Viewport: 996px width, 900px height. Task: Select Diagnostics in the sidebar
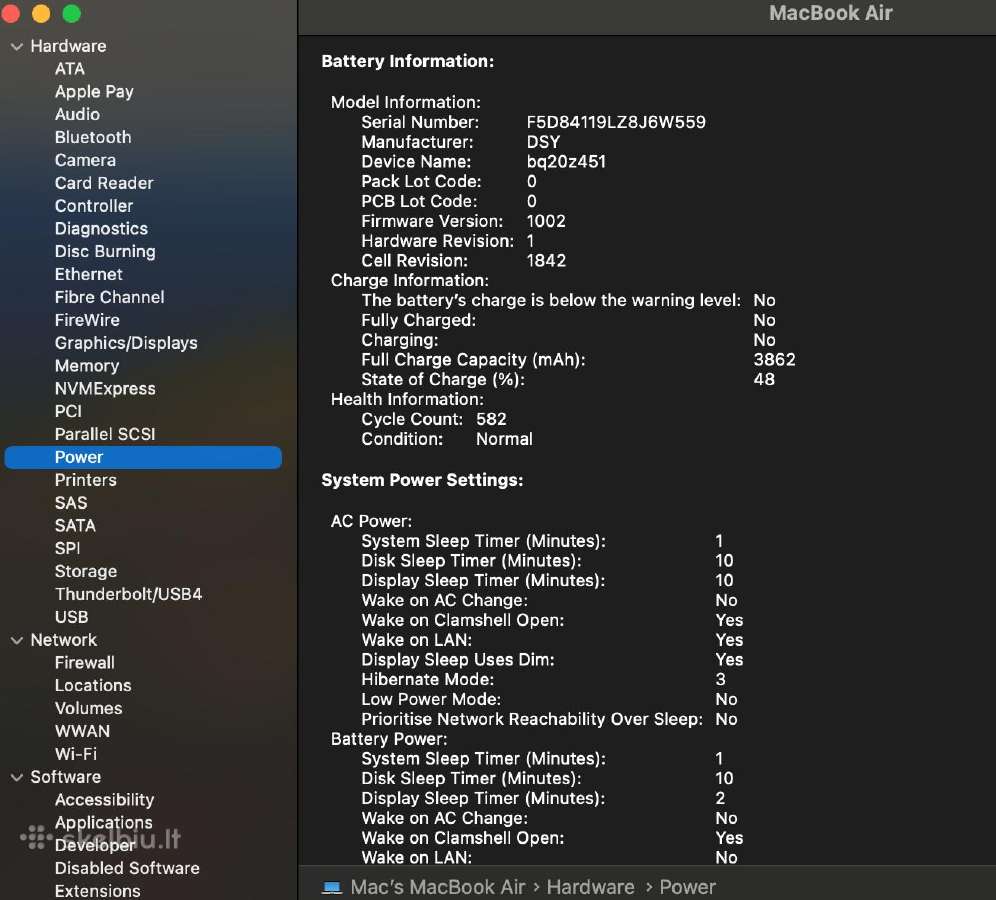[102, 229]
